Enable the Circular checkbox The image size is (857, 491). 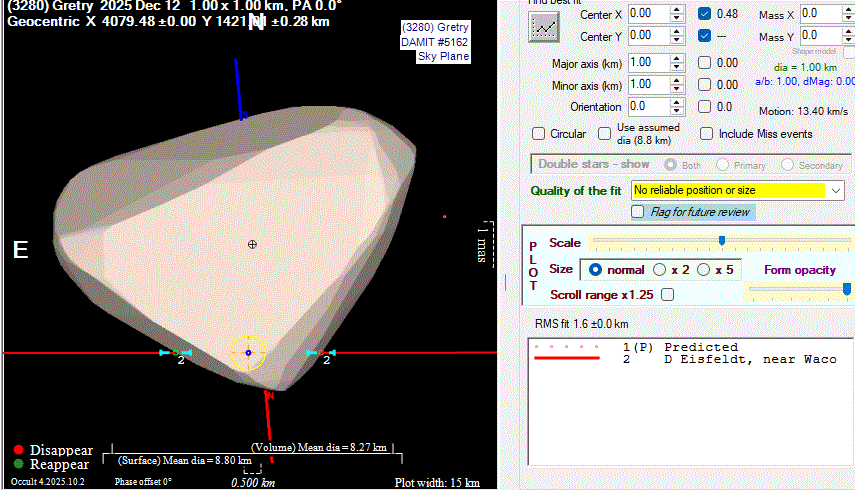(539, 133)
